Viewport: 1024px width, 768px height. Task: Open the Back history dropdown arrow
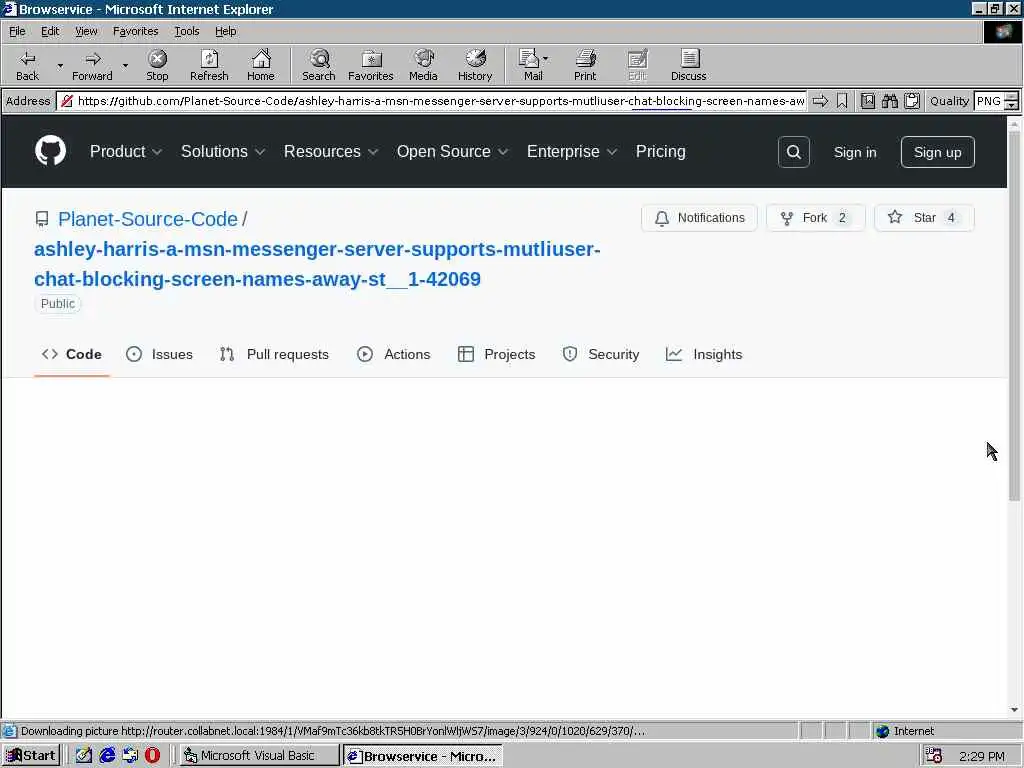click(x=60, y=65)
